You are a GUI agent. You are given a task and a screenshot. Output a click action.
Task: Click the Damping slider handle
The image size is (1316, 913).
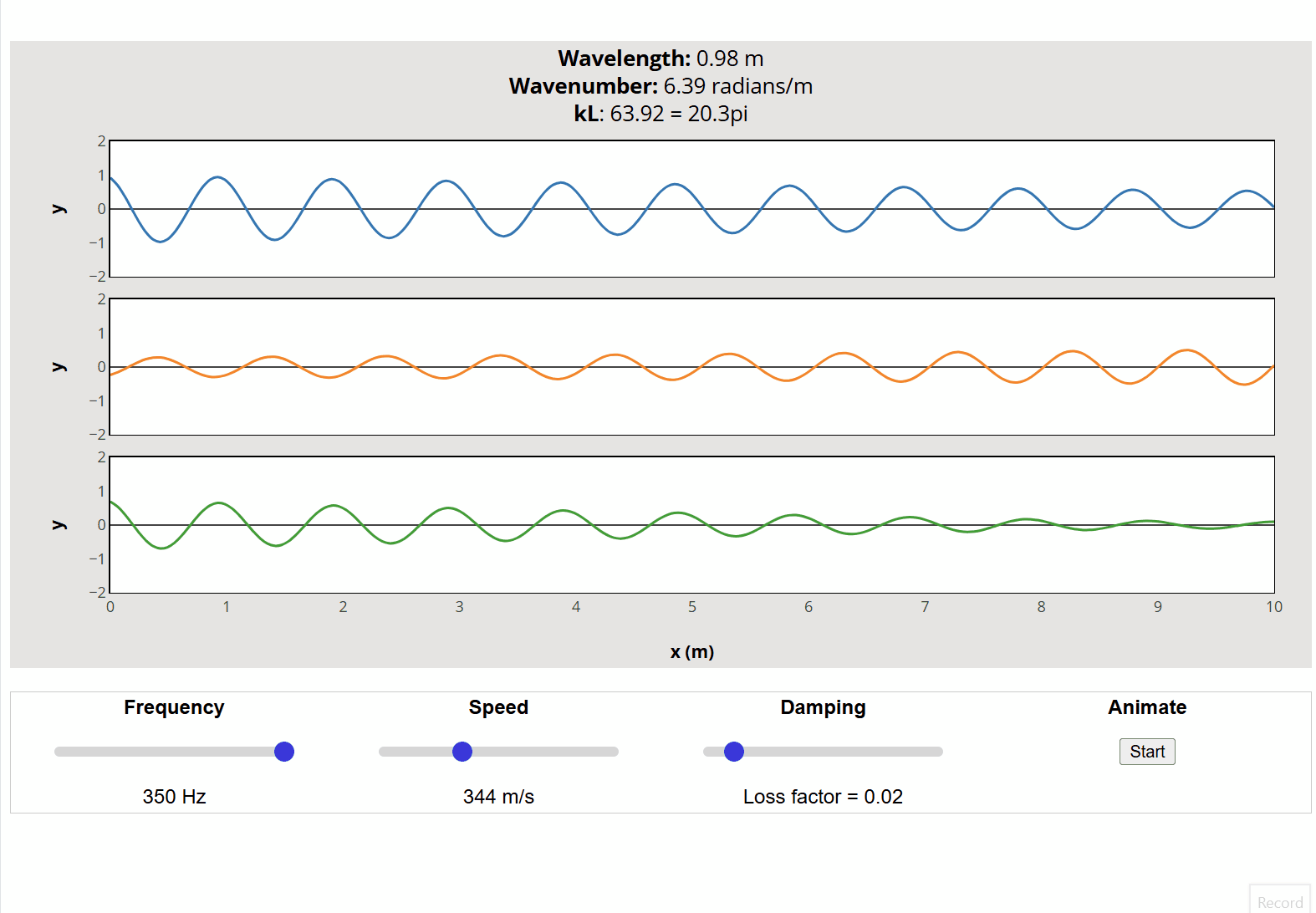pos(734,752)
